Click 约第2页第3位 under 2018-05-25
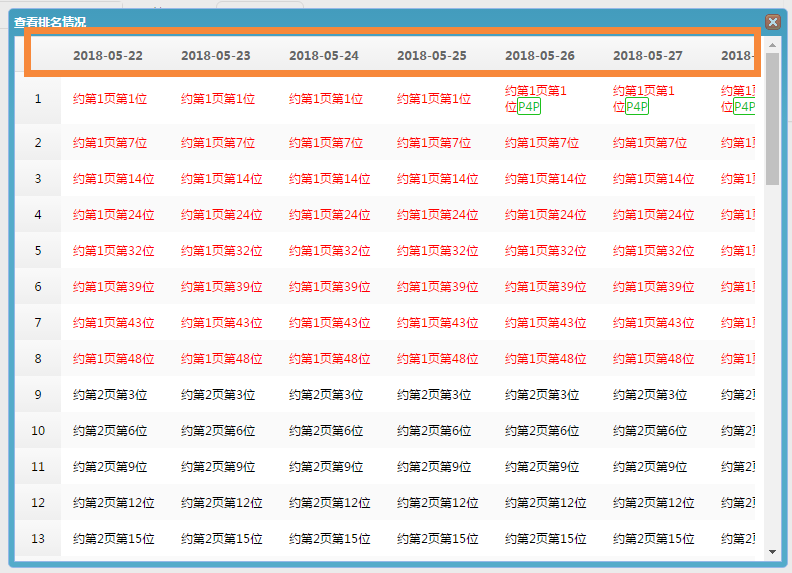The width and height of the screenshot is (792, 573). [434, 395]
